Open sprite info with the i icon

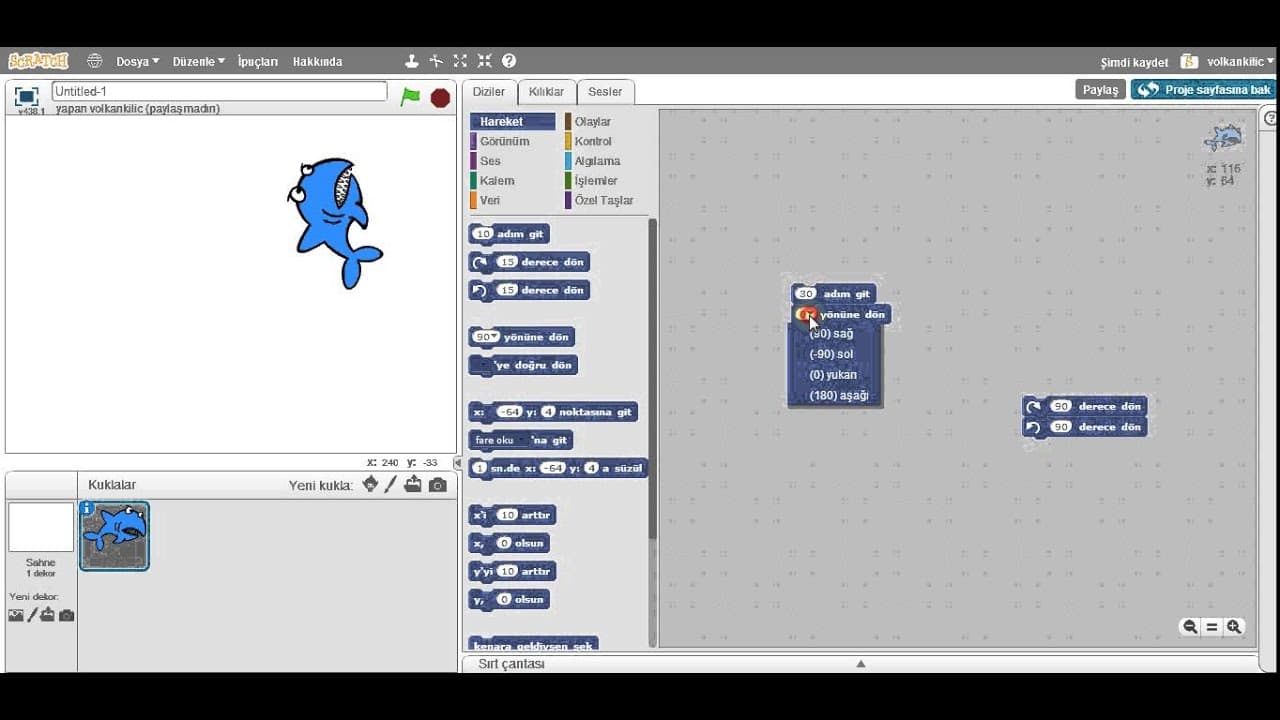[87, 508]
